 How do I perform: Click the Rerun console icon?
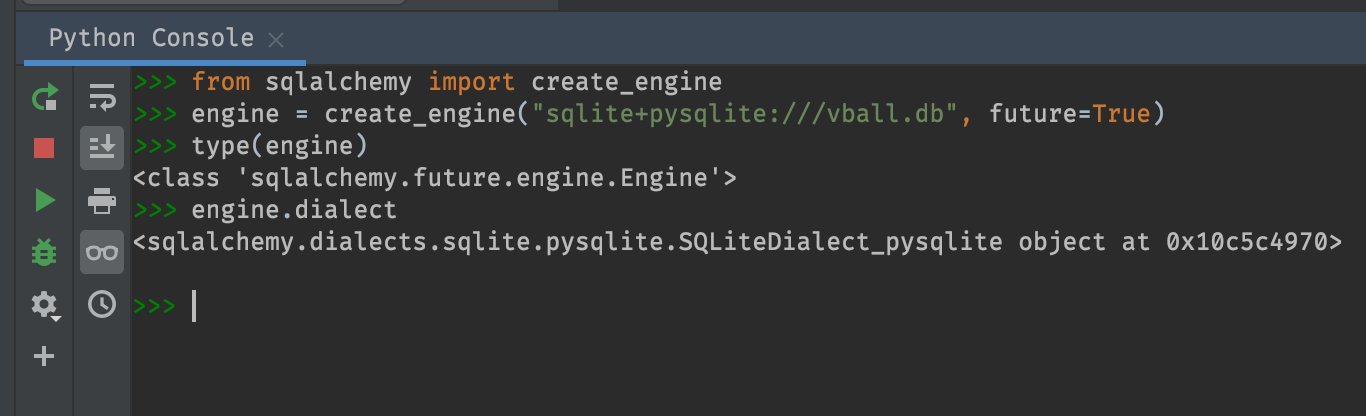click(44, 97)
